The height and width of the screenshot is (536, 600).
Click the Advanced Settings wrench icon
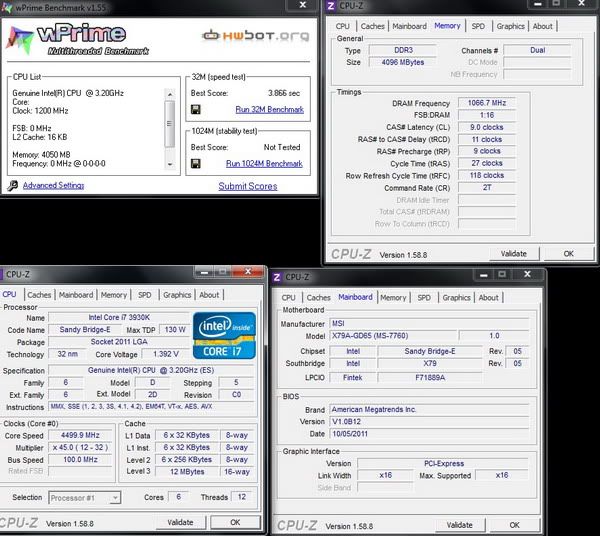click(x=13, y=186)
